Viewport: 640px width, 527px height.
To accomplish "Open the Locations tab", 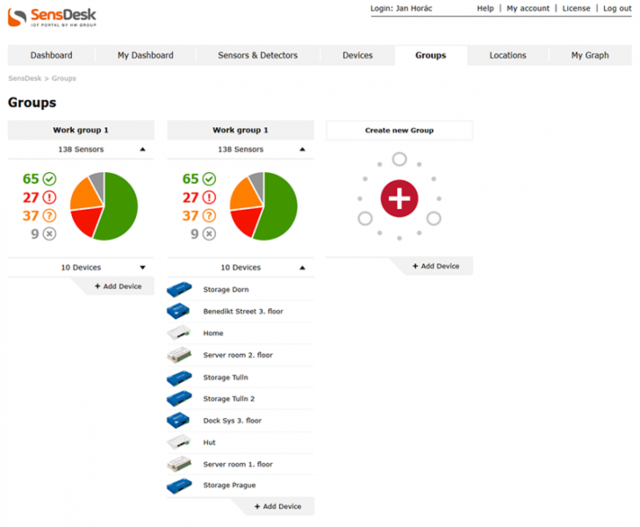I will coord(507,55).
